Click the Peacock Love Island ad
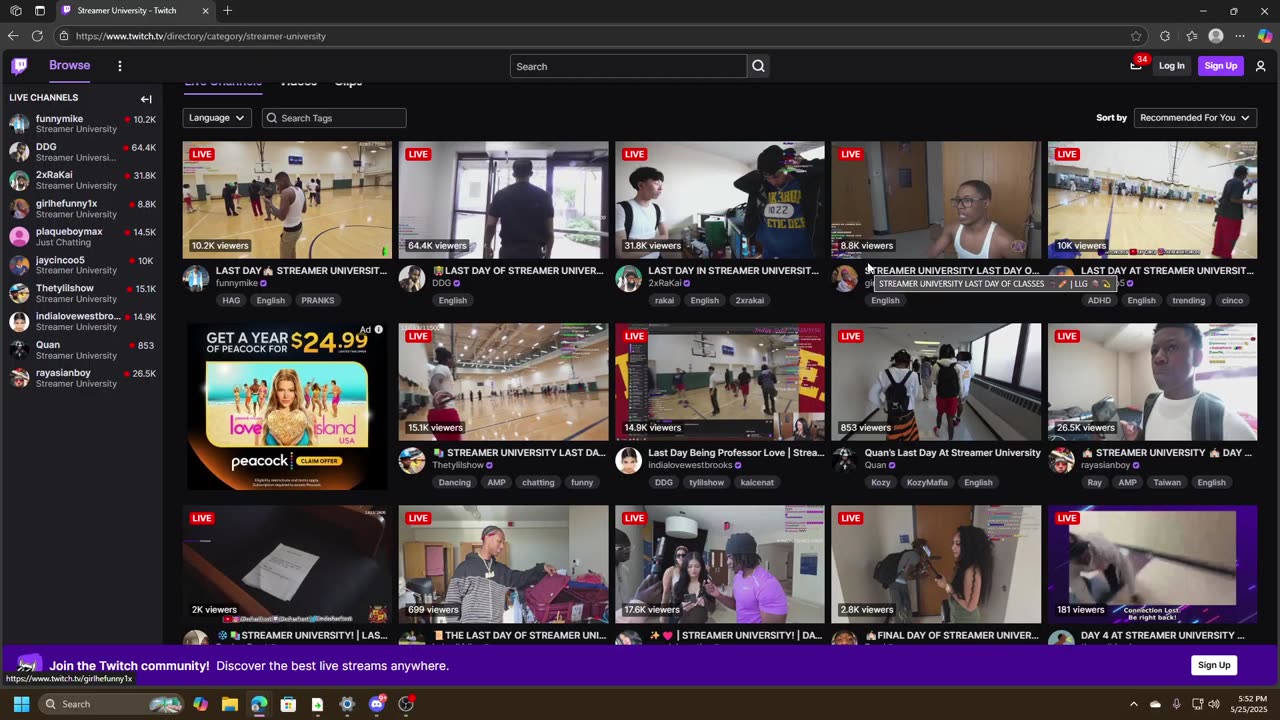Screen dimensions: 1280x720 click(287, 406)
